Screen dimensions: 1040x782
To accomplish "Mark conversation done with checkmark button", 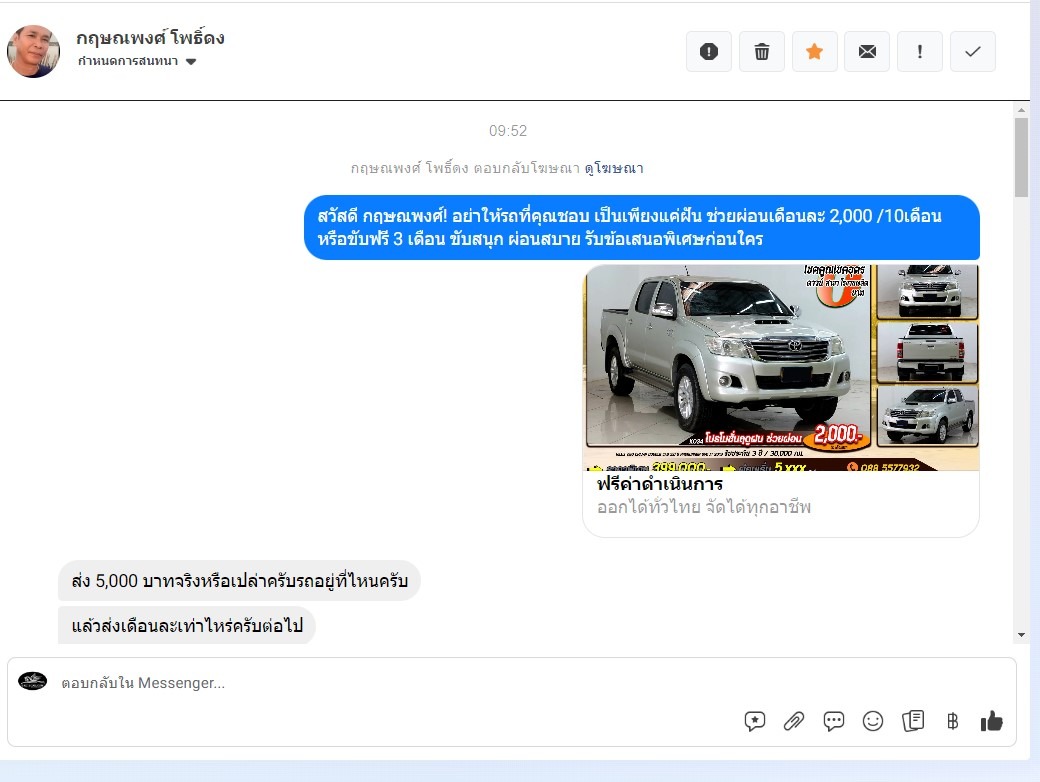I will coord(972,52).
